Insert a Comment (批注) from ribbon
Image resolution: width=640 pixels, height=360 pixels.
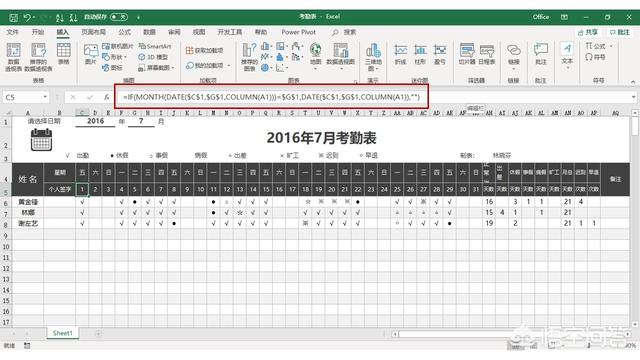click(541, 54)
